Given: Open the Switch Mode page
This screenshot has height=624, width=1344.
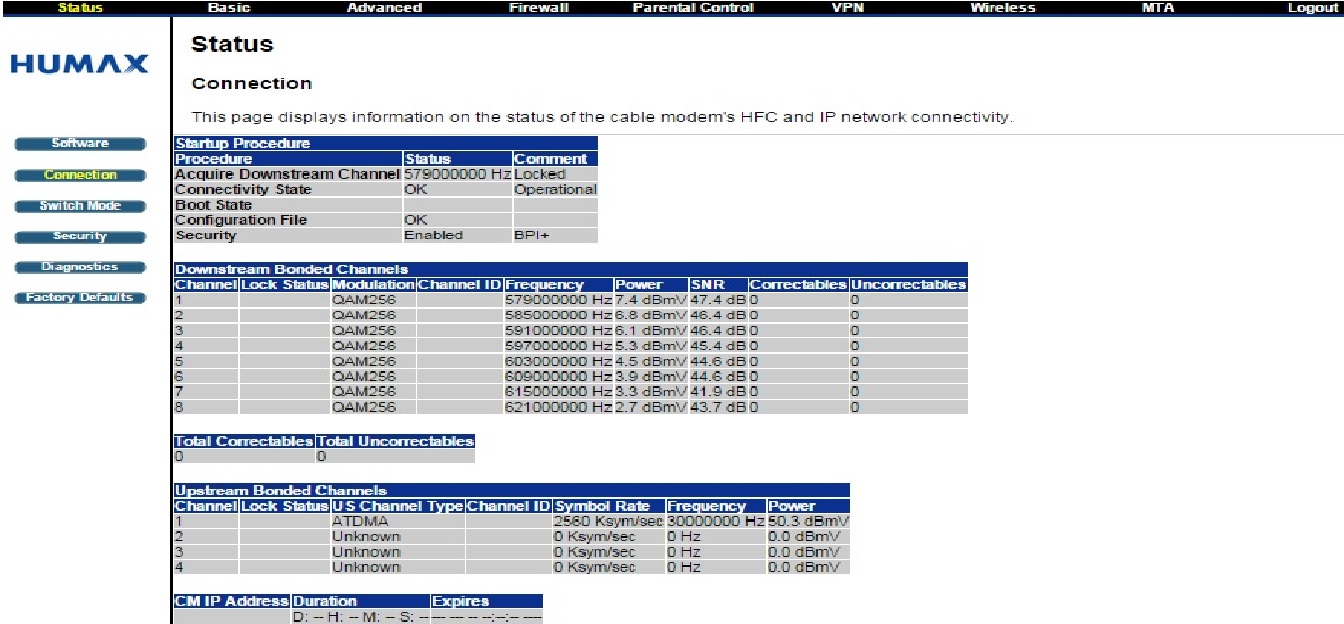Looking at the screenshot, I should (80, 206).
